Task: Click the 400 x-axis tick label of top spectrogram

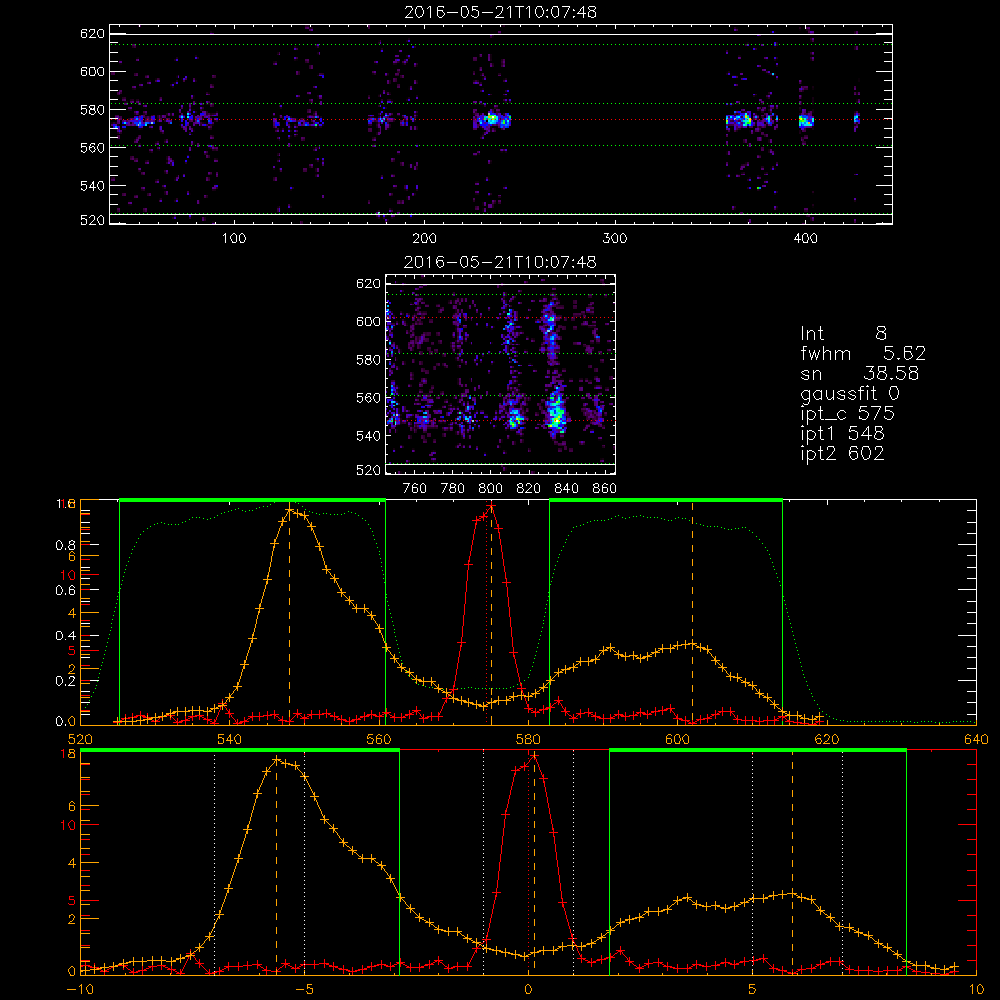Action: click(805, 239)
